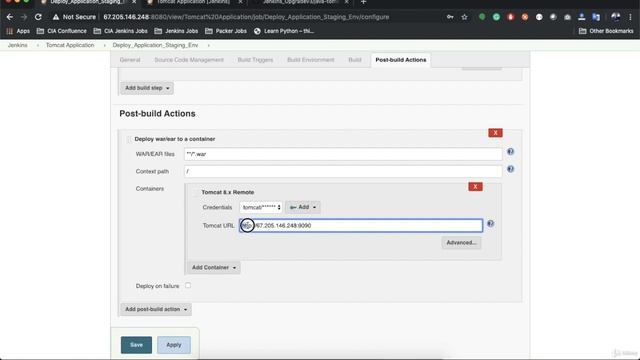Open help for Context path field
The height and width of the screenshot is (360, 640).
point(510,169)
